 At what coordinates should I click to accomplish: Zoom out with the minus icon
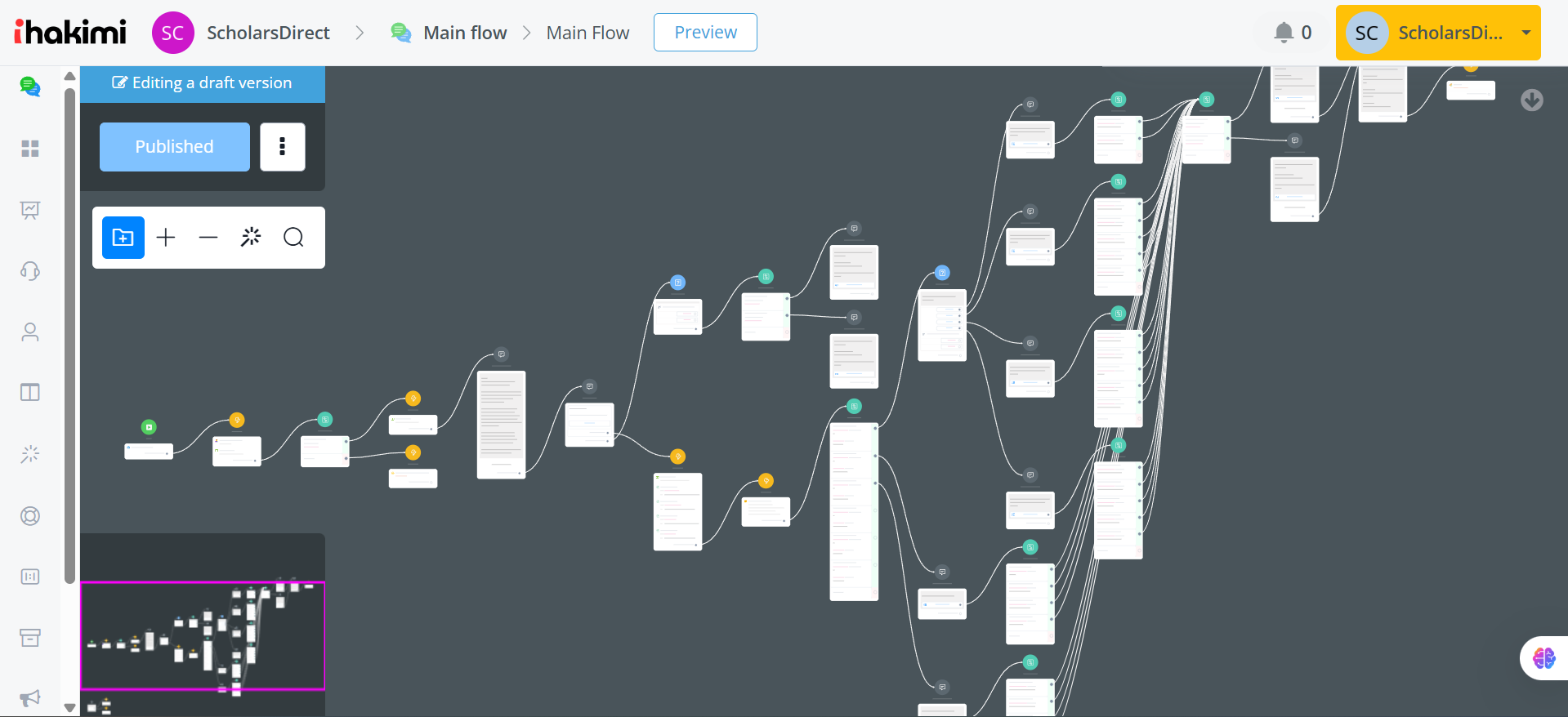(x=208, y=238)
